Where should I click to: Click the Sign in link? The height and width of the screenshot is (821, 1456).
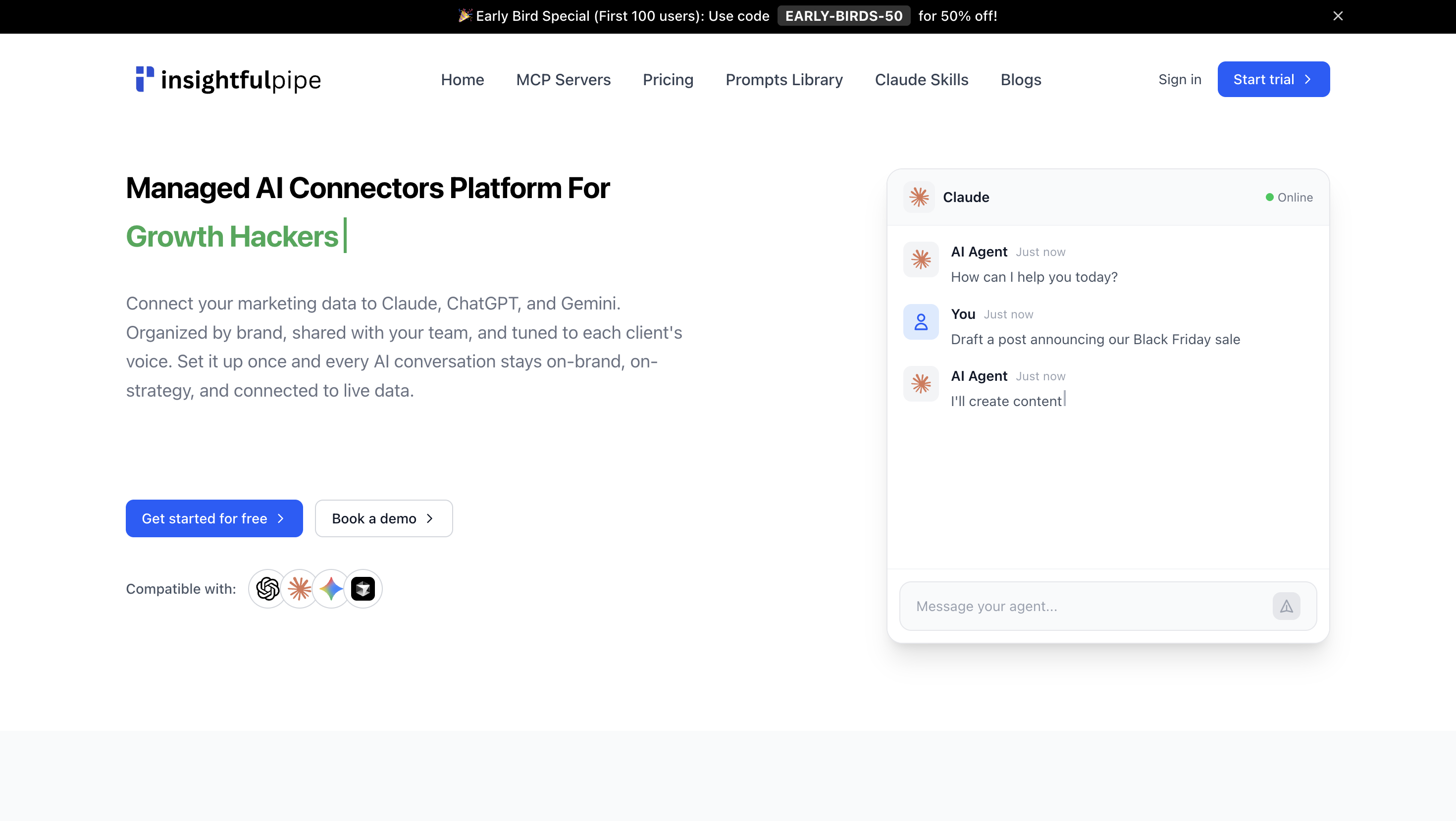pos(1180,79)
